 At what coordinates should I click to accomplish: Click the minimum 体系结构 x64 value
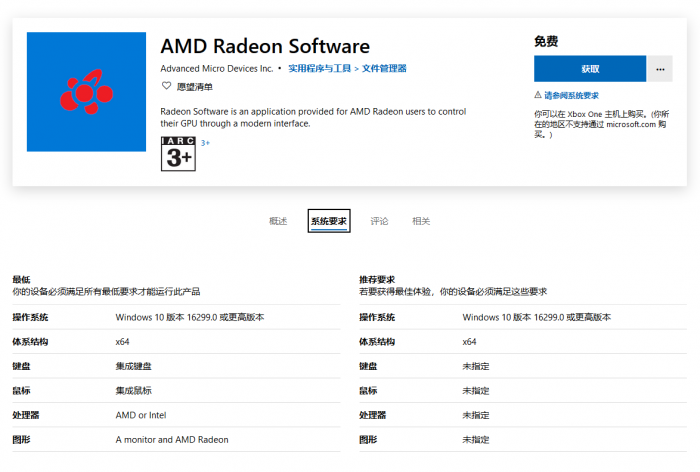coord(122,342)
